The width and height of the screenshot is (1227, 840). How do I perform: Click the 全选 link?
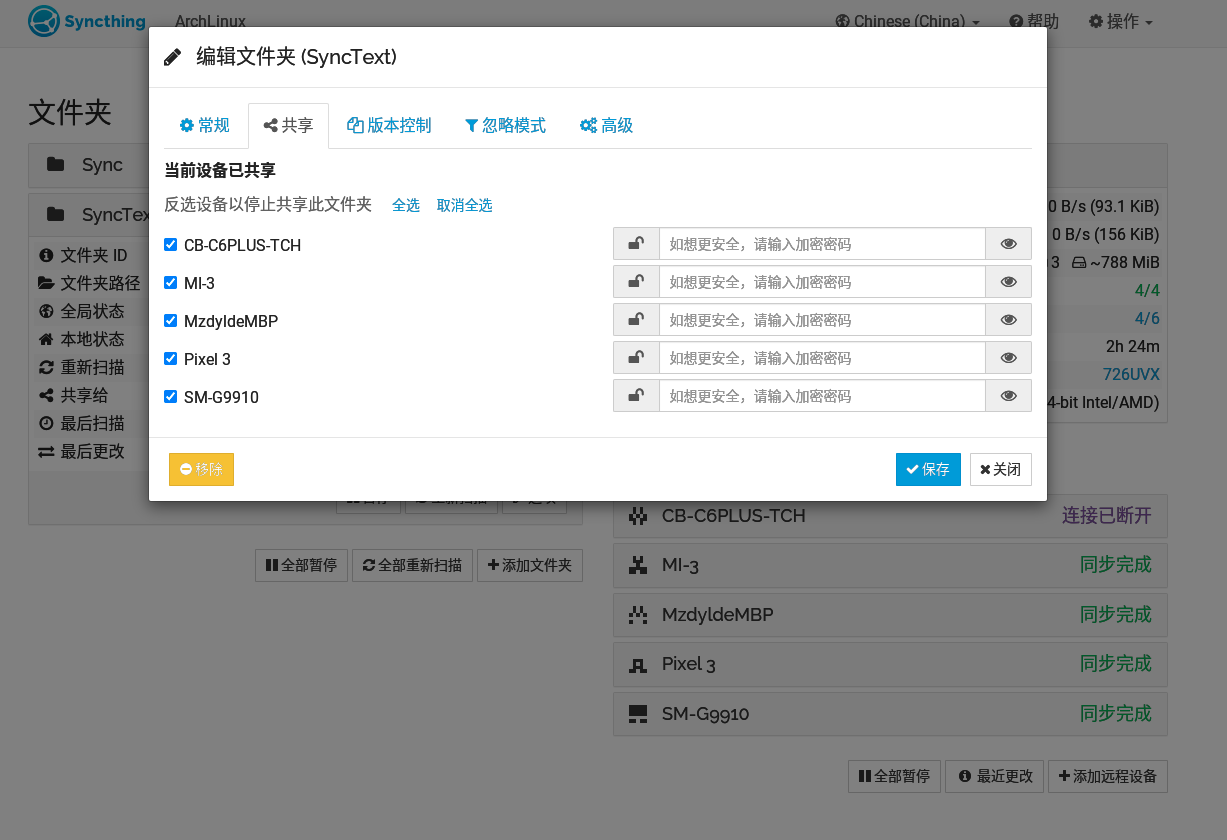[x=406, y=205]
